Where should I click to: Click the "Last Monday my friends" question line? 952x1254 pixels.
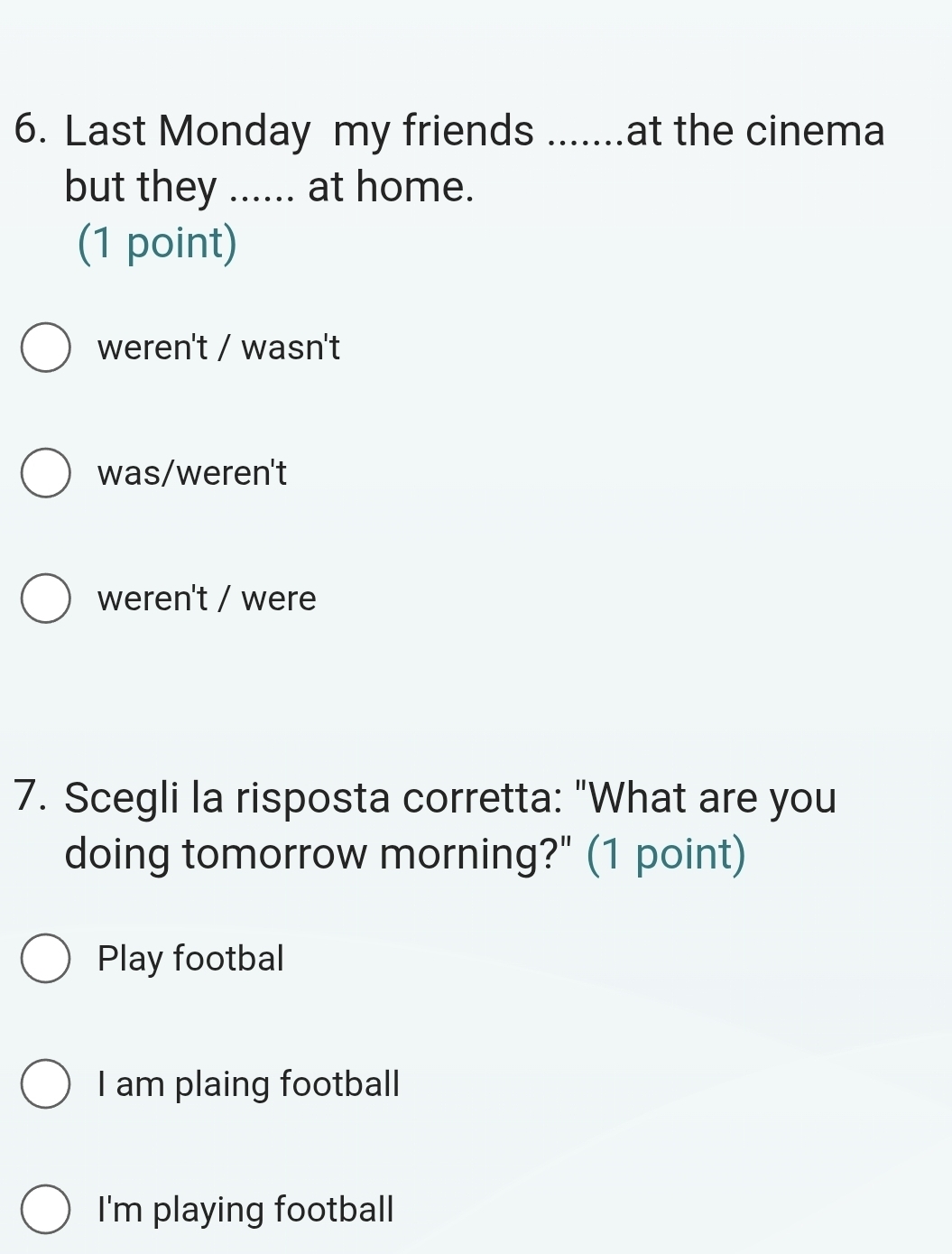click(x=298, y=131)
